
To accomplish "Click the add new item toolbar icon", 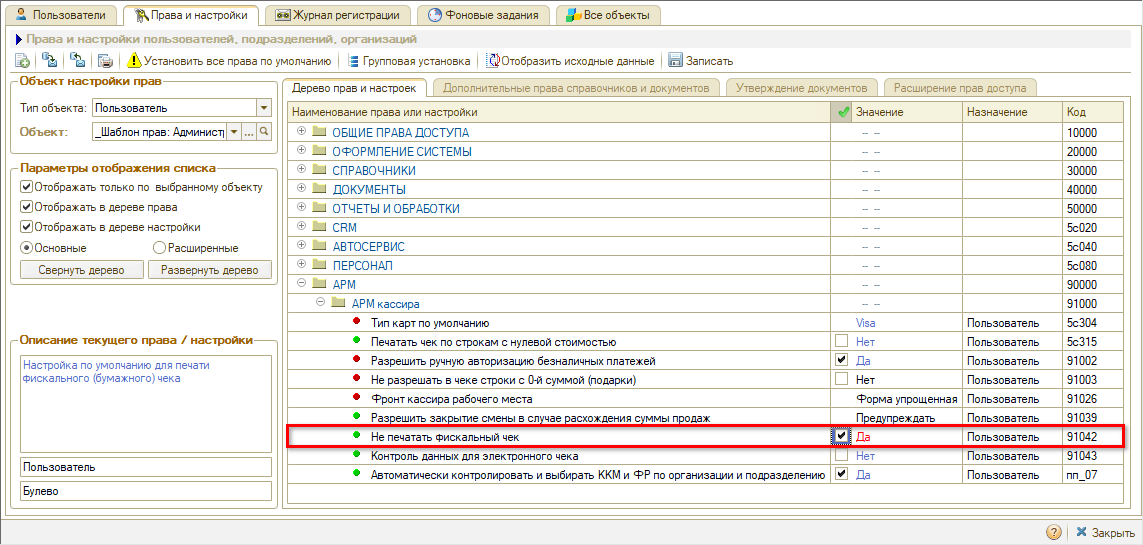I will click(x=22, y=61).
